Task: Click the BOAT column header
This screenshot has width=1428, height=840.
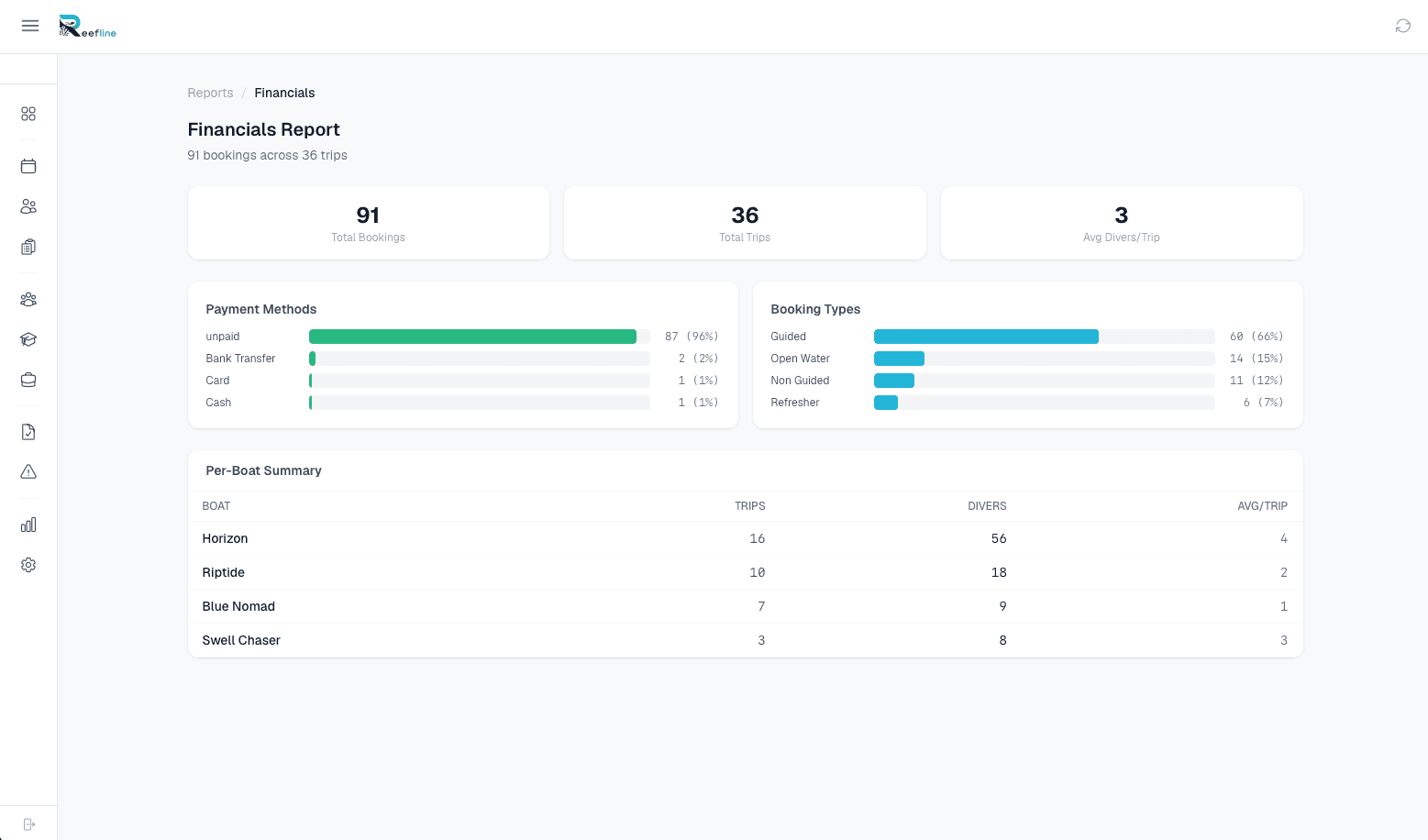Action: (216, 506)
